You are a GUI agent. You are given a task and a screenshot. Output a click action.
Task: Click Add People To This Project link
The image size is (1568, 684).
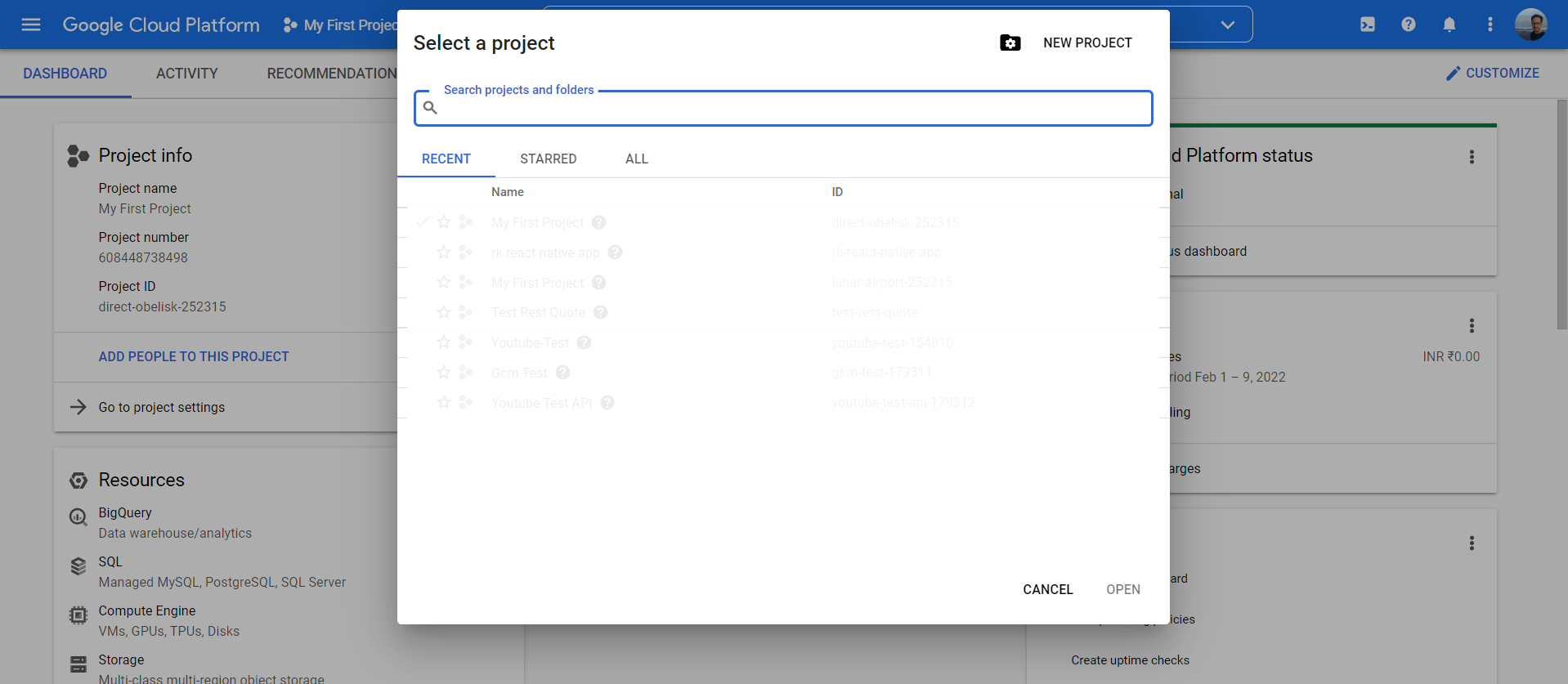coord(194,356)
